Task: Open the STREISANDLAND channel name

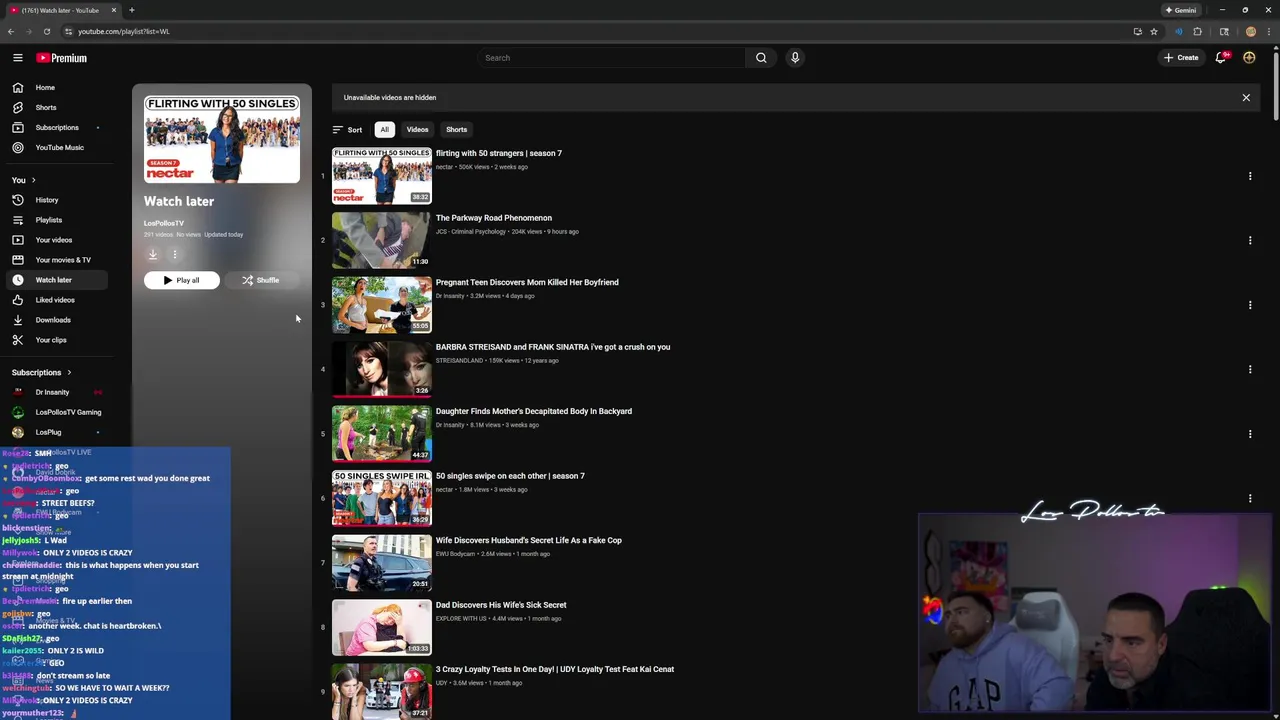Action: (x=459, y=360)
